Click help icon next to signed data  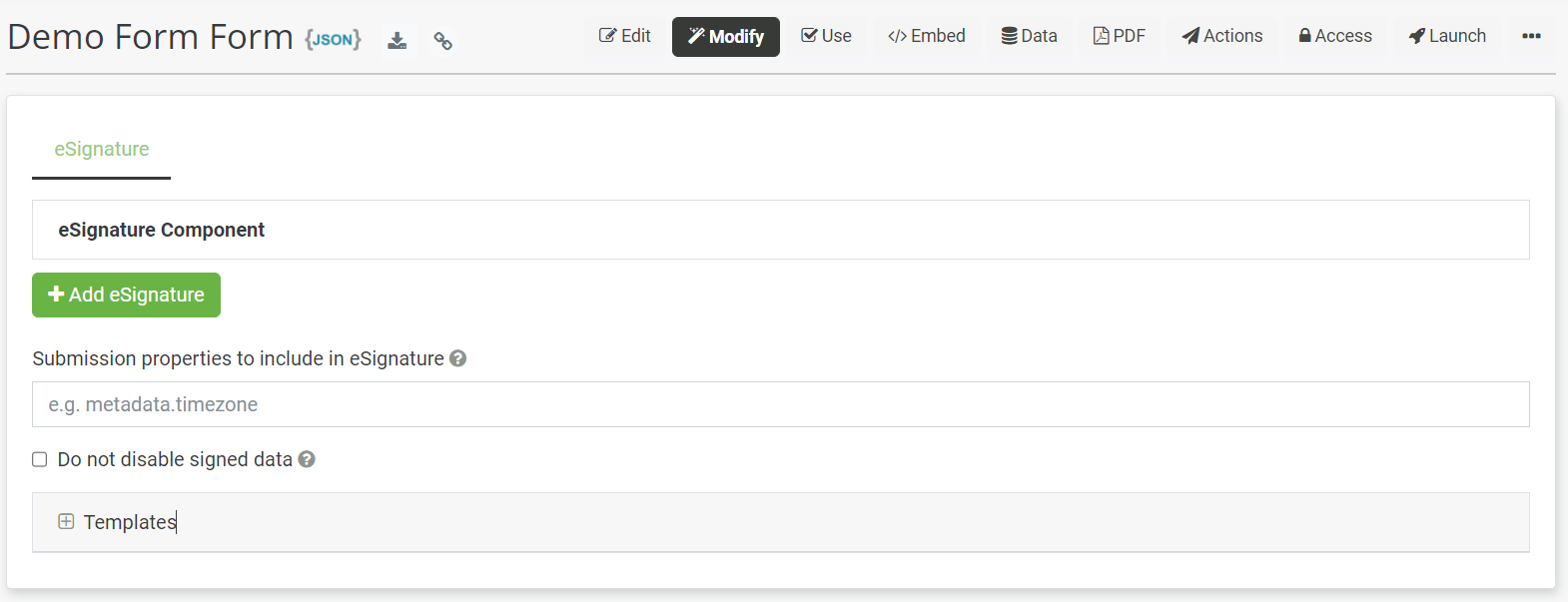307,459
